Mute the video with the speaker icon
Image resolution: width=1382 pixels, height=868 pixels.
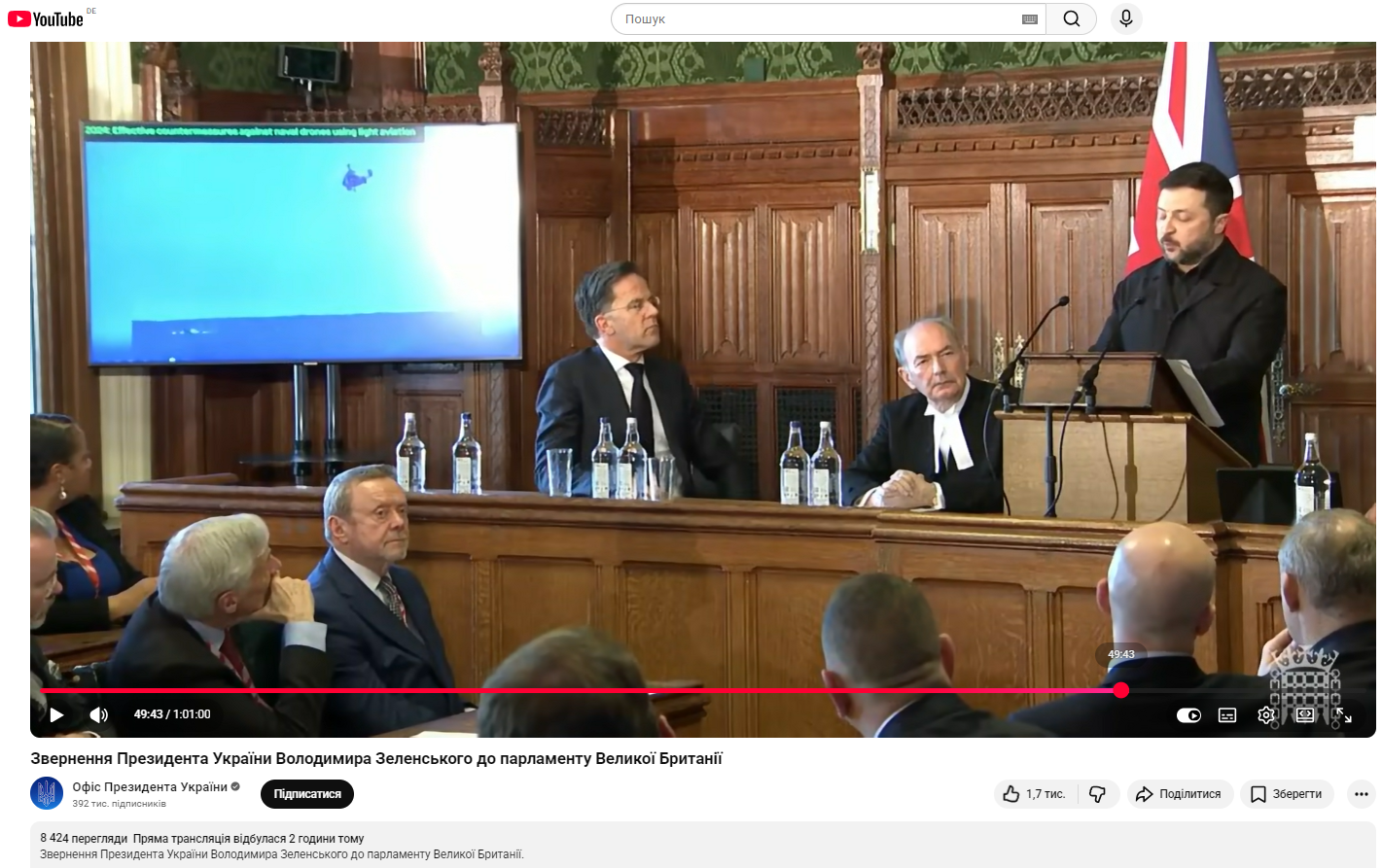[98, 714]
